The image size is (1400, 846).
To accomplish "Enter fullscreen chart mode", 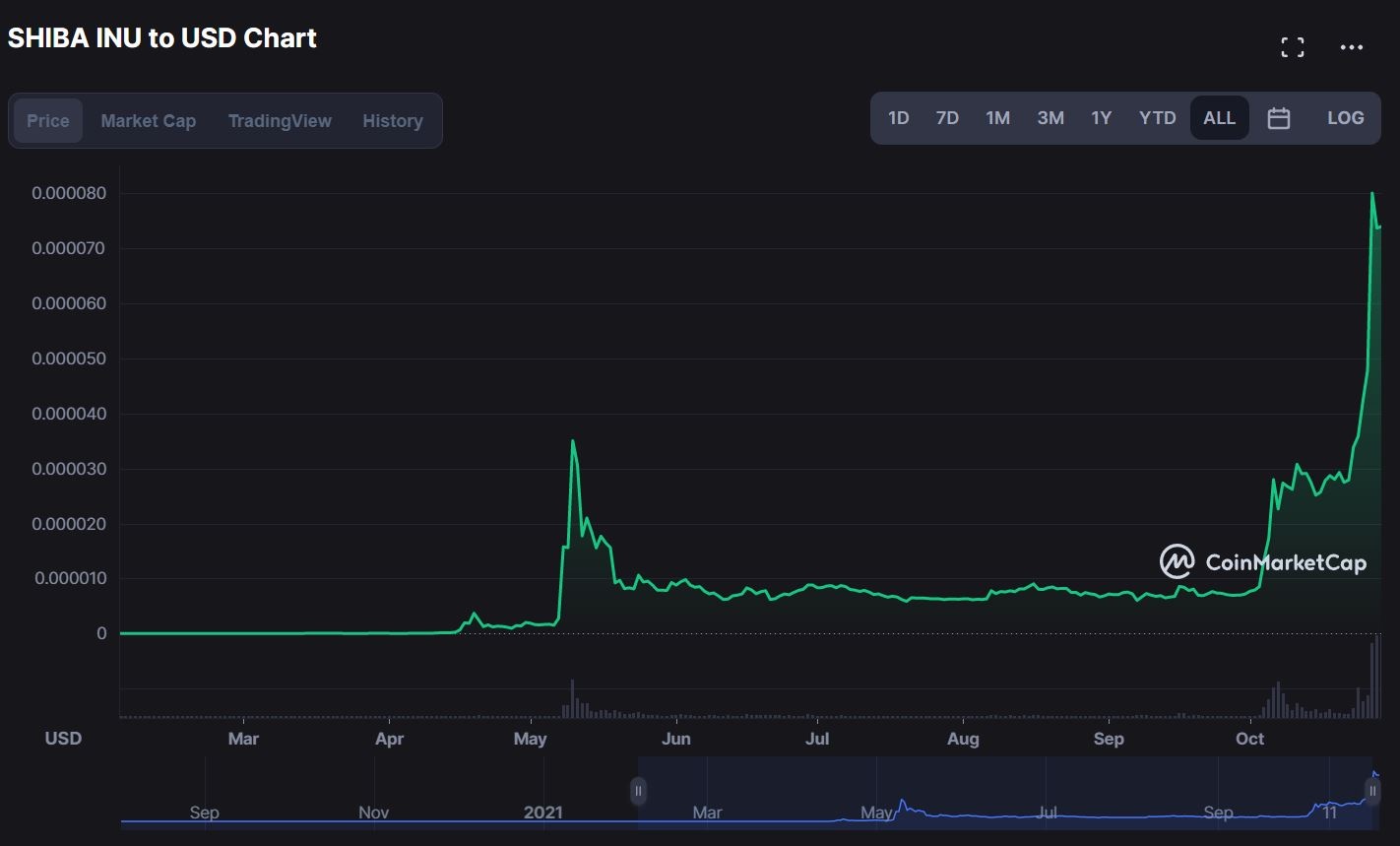I will 1292,47.
